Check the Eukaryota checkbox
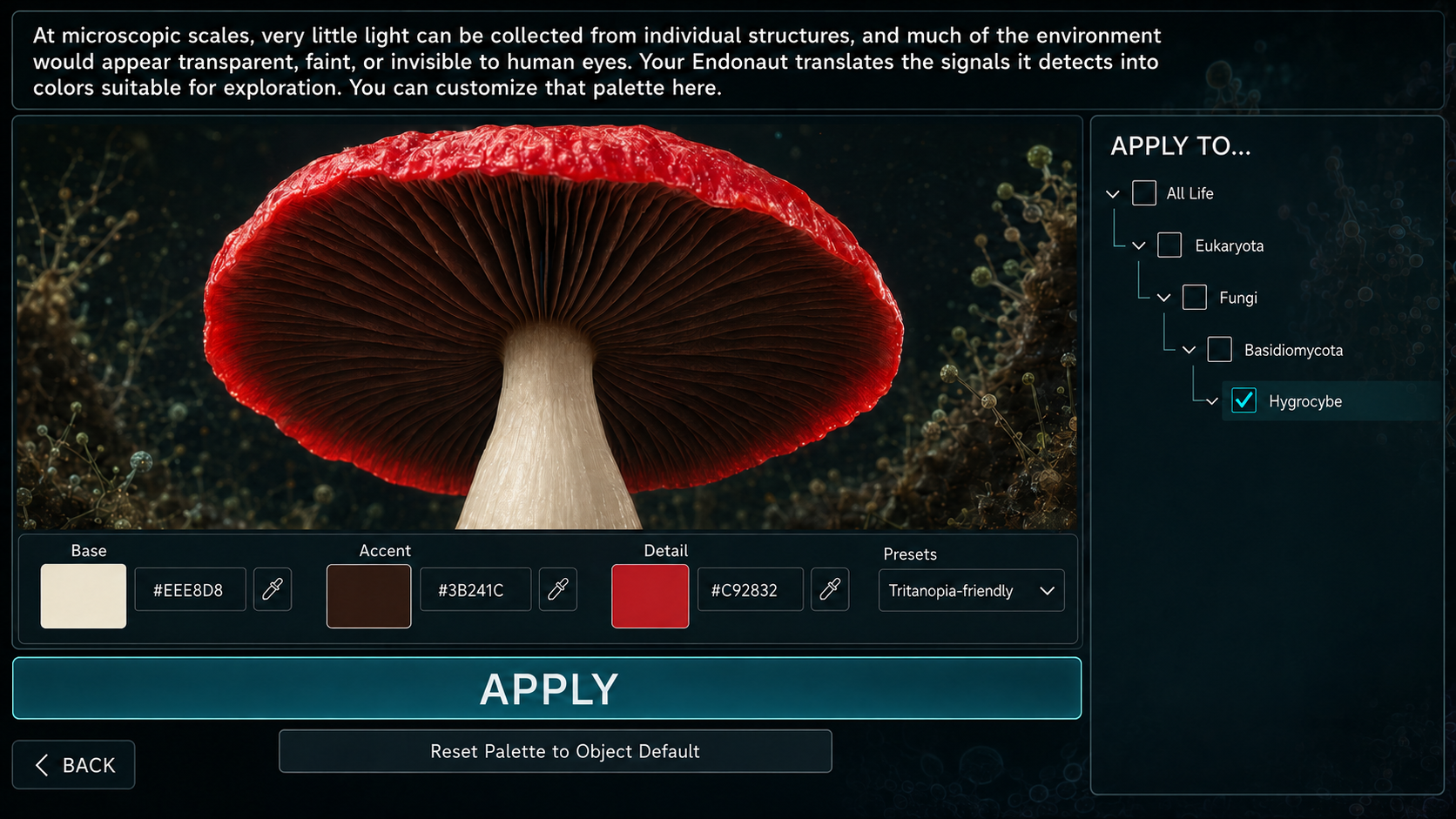Screen dimensions: 1456x819 click(1170, 245)
